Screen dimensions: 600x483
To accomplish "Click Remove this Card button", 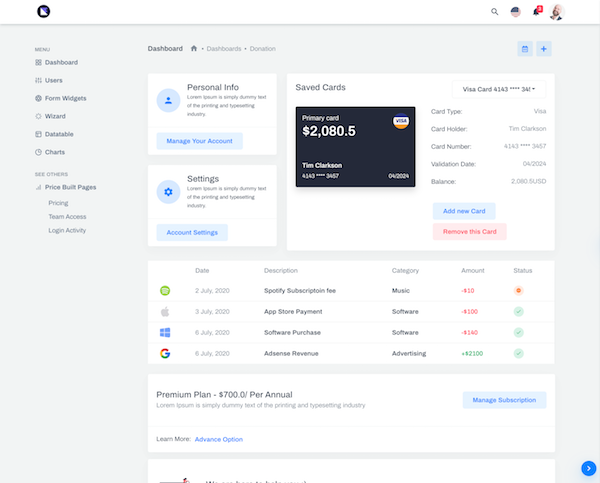I will (x=470, y=232).
